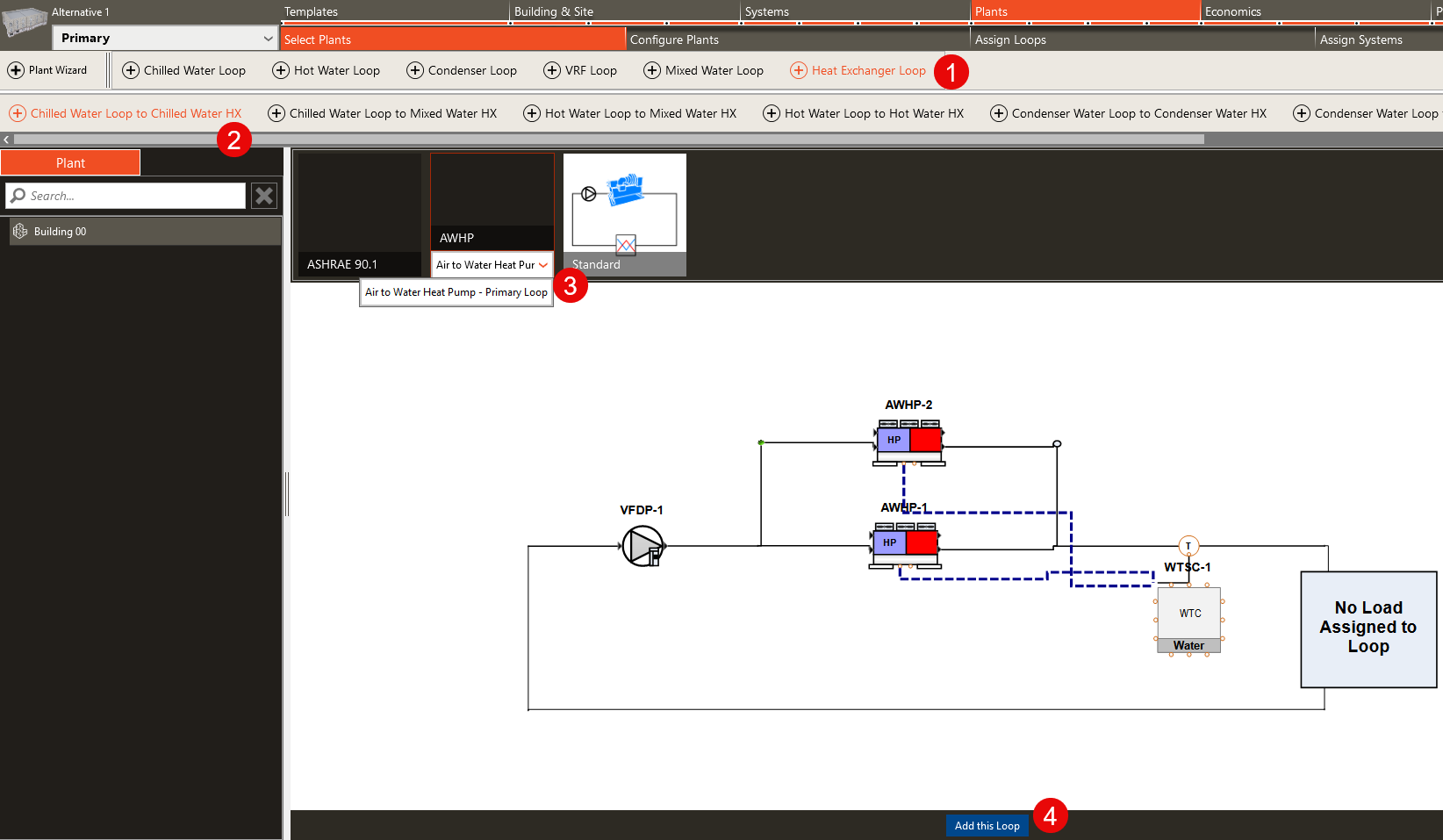Add a Chilled Water Loop
This screenshot has height=840, width=1443.
183,70
